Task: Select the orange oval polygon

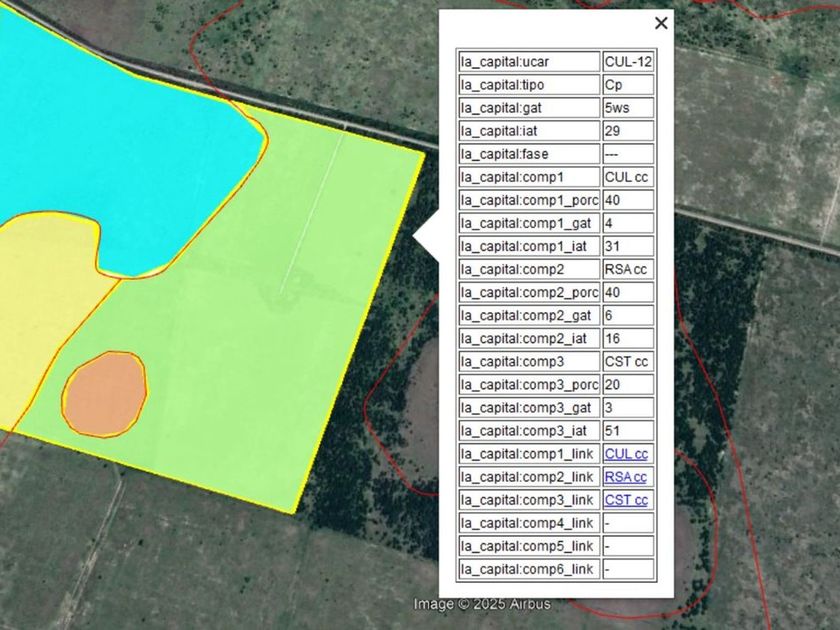Action: [x=104, y=393]
